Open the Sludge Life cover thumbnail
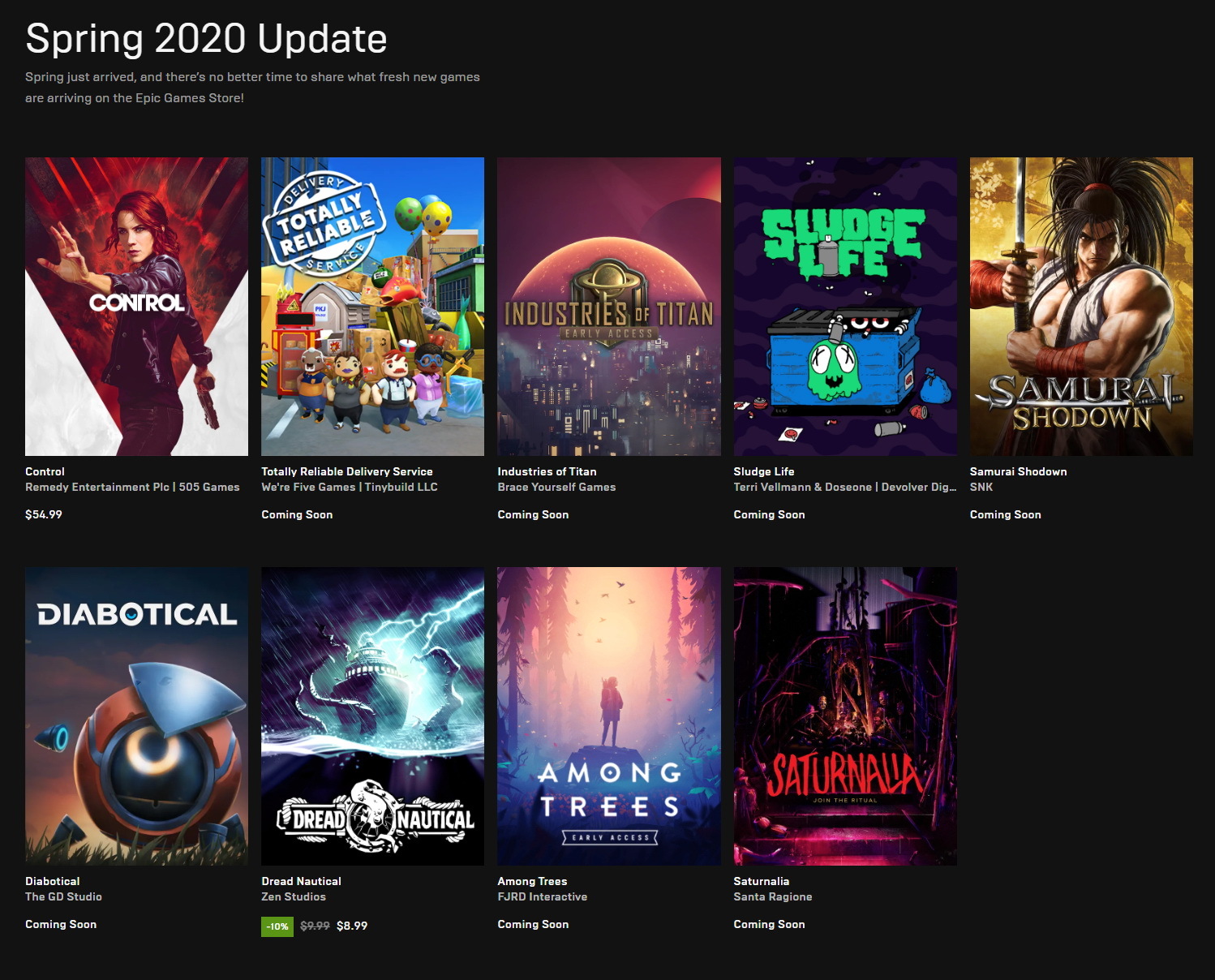 (x=845, y=307)
